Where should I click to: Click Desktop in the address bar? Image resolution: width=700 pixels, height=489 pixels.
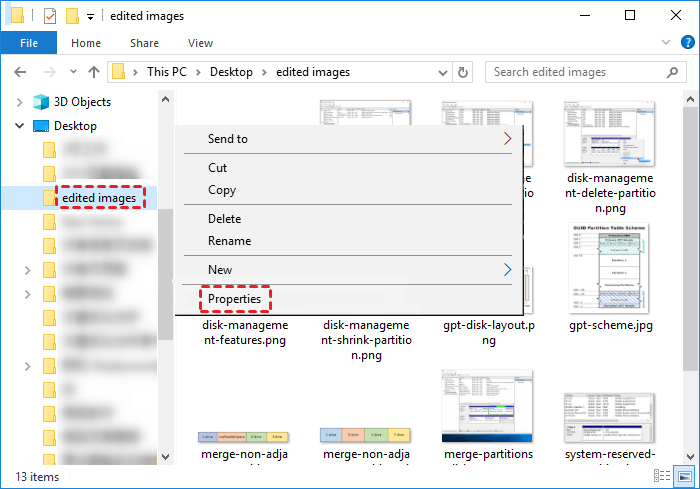pyautogui.click(x=231, y=72)
